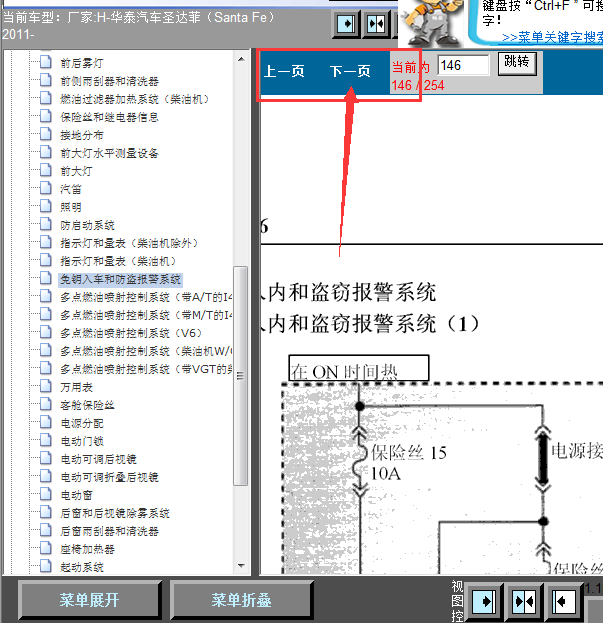Open the 防启动系统 tree item
This screenshot has width=603, height=623.
[x=87, y=225]
